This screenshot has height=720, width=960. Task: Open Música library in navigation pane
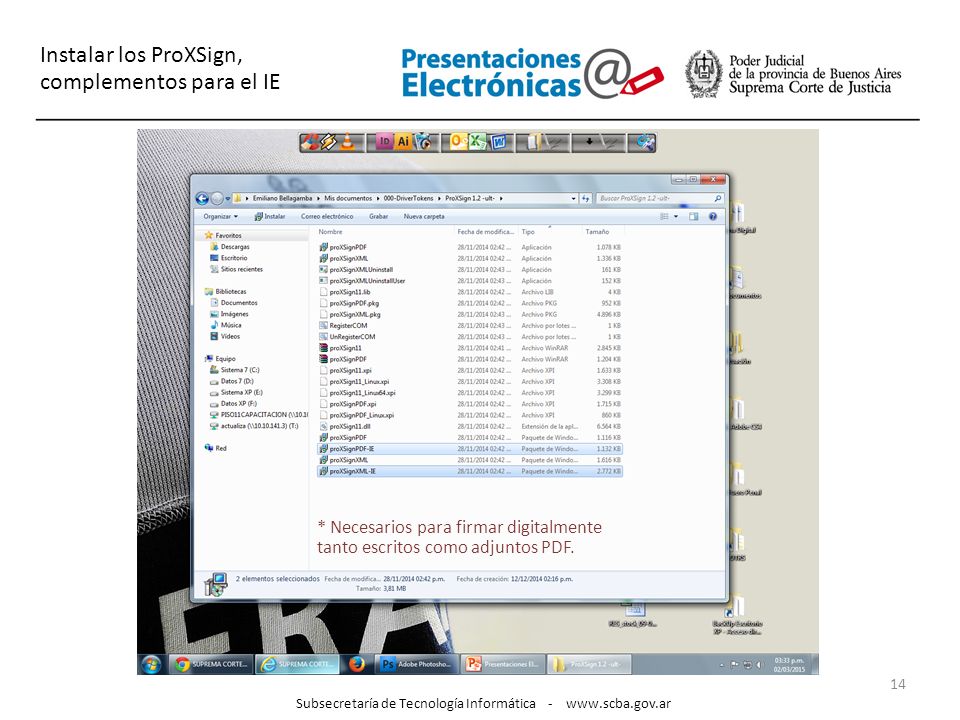(231, 325)
